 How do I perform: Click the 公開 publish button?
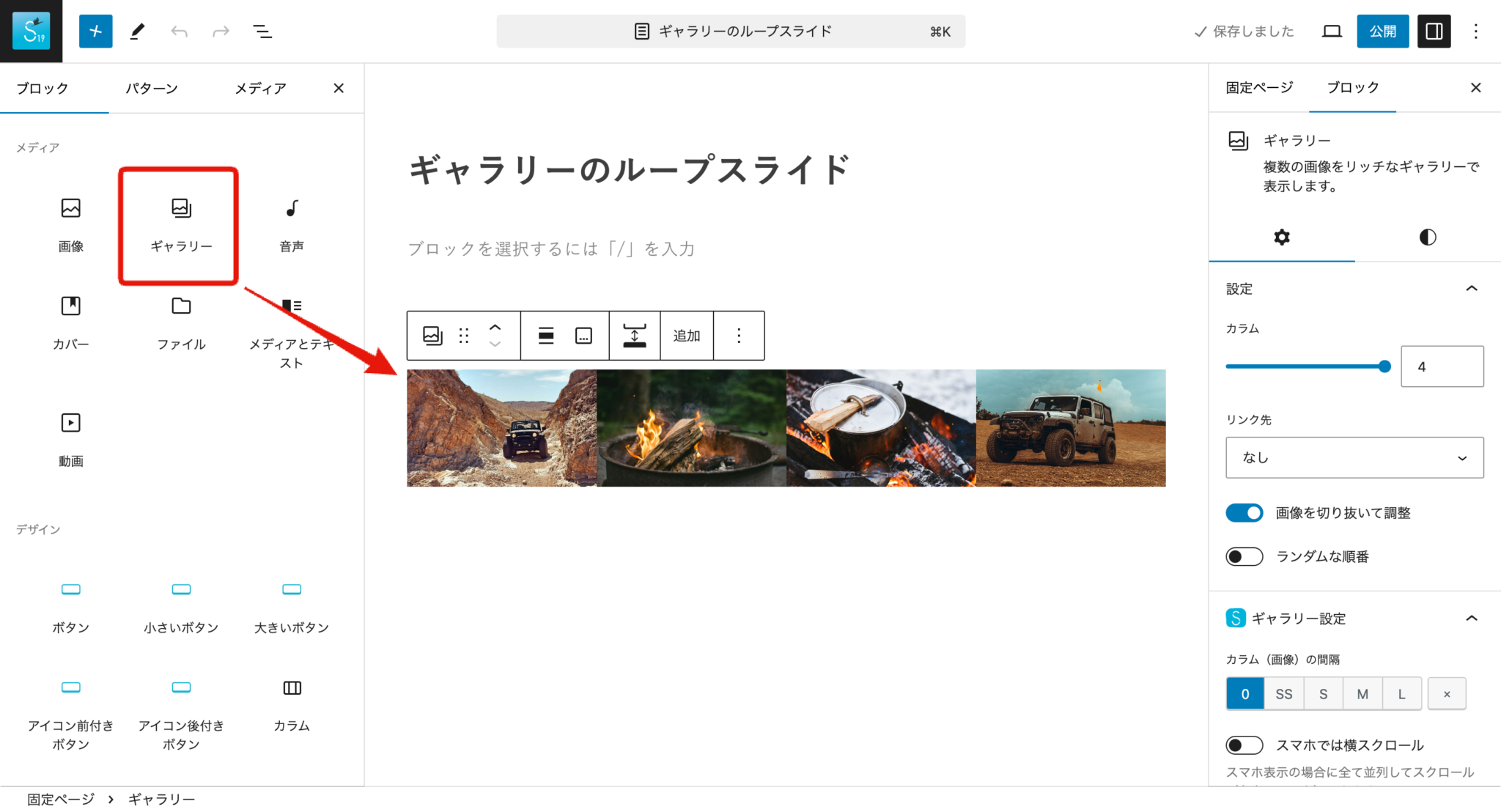1382,31
